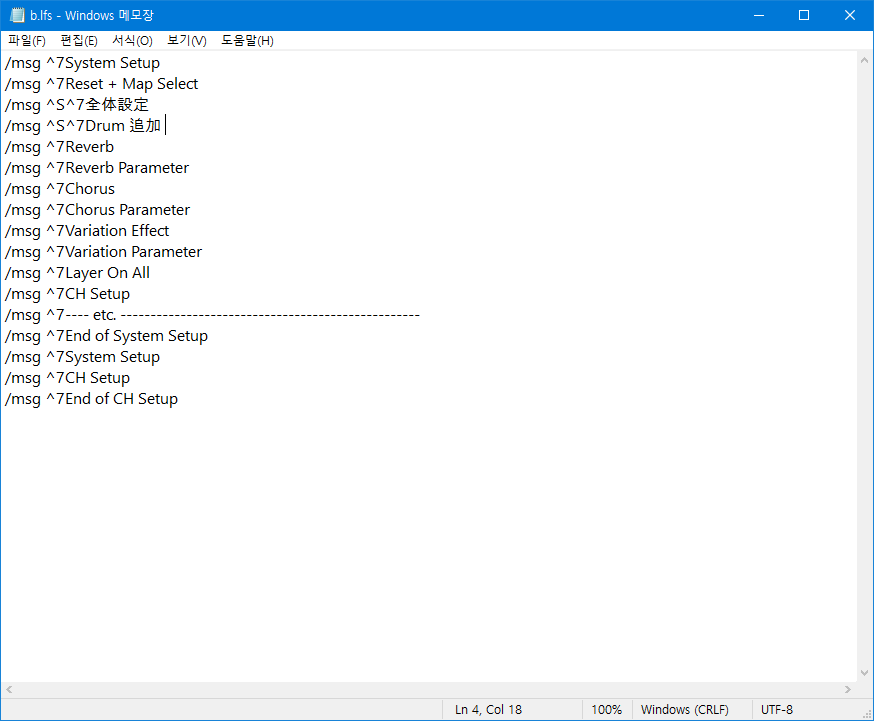
Task: Click the '---- etc.' separator line
Action: tap(212, 315)
